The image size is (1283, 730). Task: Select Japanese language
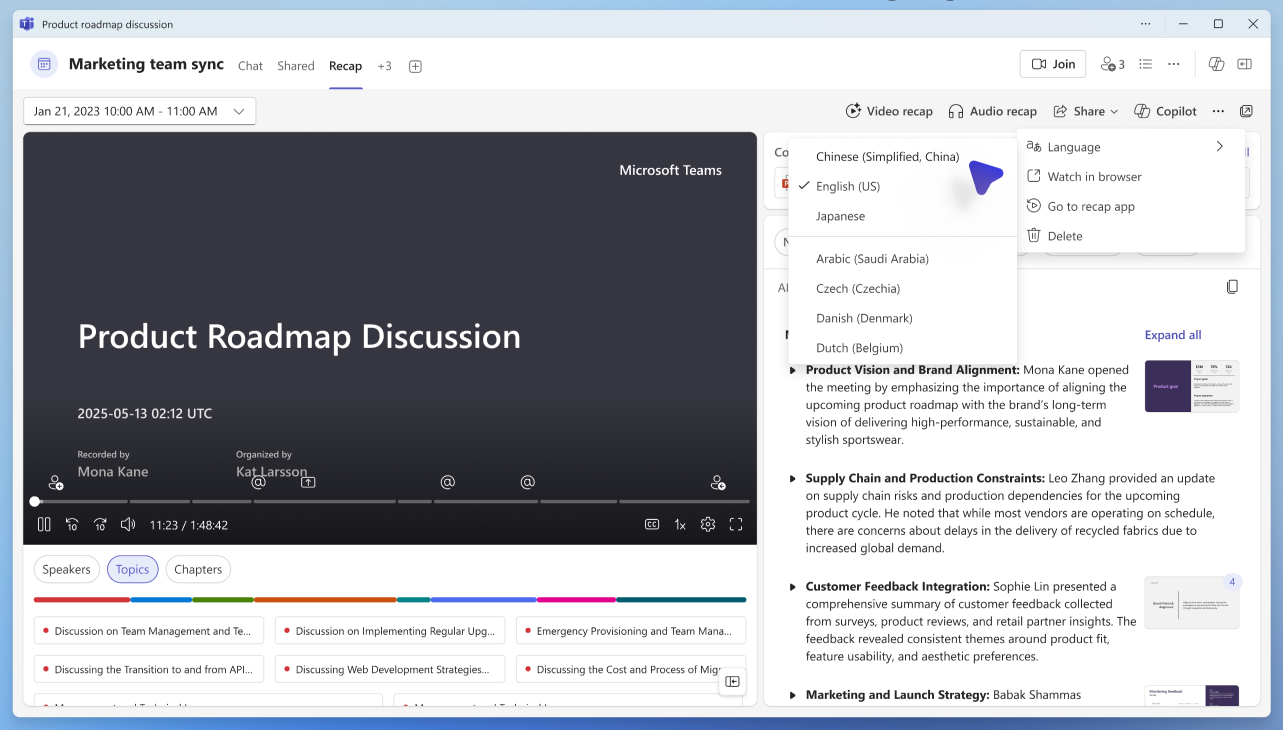click(x=903, y=216)
